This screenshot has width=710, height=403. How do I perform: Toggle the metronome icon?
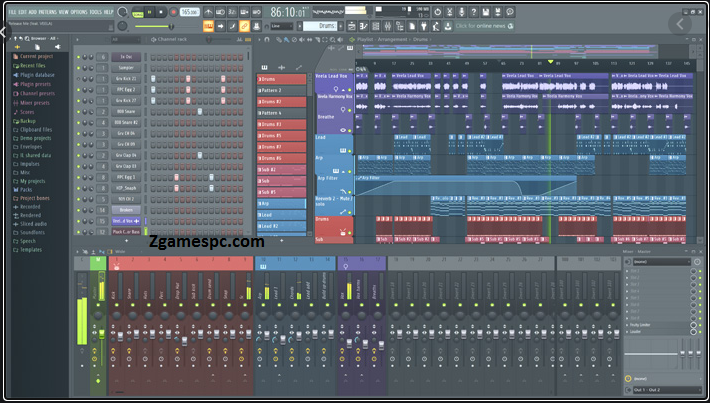coord(209,12)
